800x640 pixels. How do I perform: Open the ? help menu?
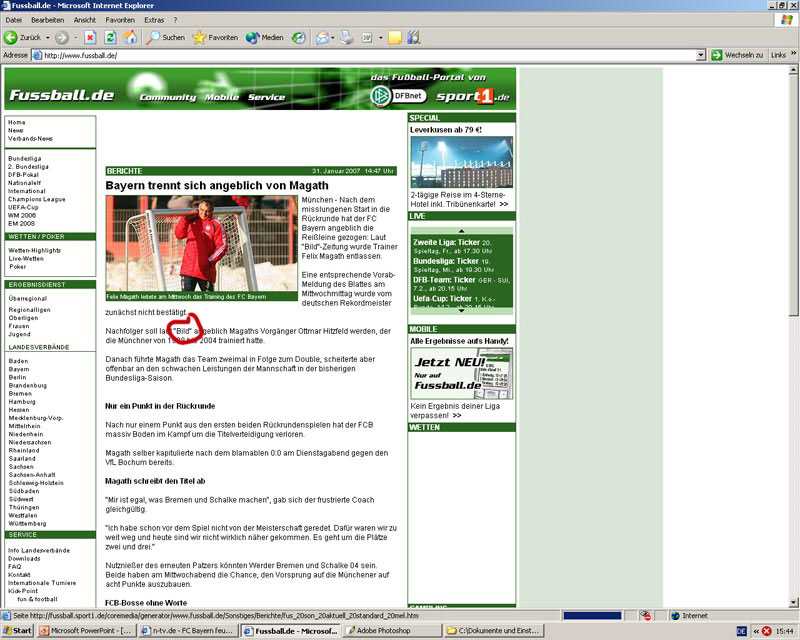176,20
